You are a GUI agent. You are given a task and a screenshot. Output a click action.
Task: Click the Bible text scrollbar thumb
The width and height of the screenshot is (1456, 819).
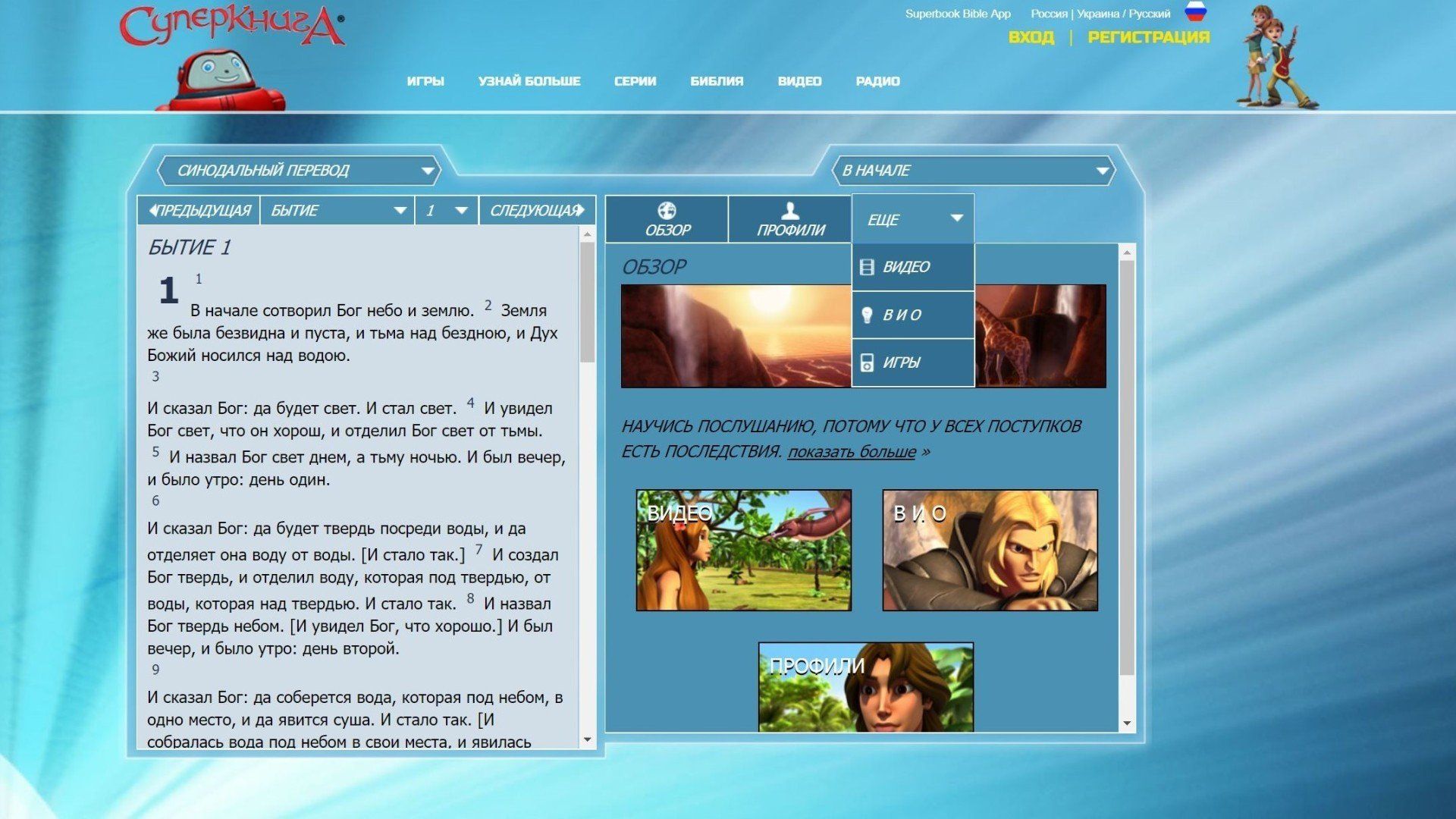[587, 302]
